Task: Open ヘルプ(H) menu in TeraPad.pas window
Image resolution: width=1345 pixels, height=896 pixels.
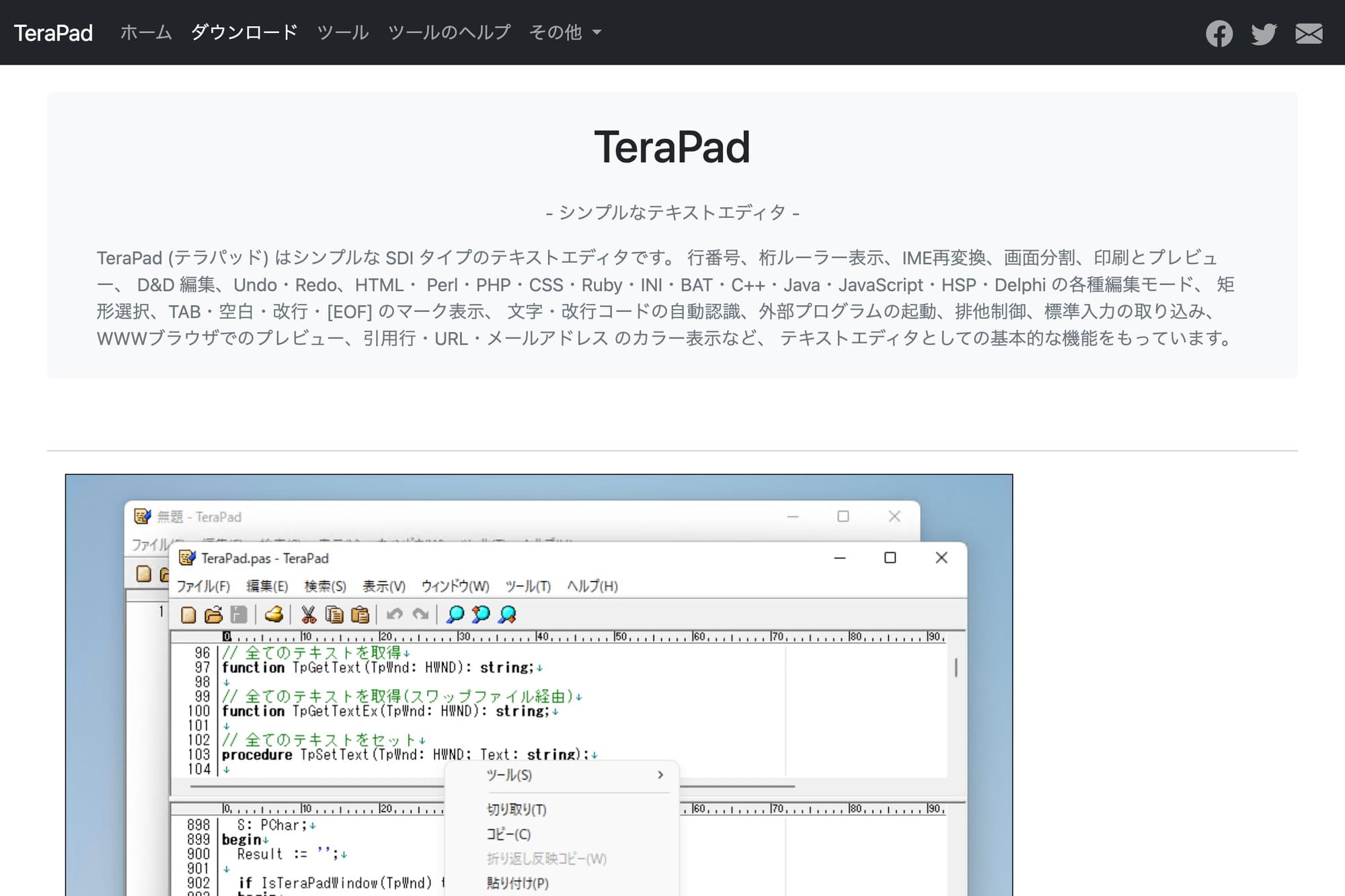Action: pyautogui.click(x=592, y=586)
